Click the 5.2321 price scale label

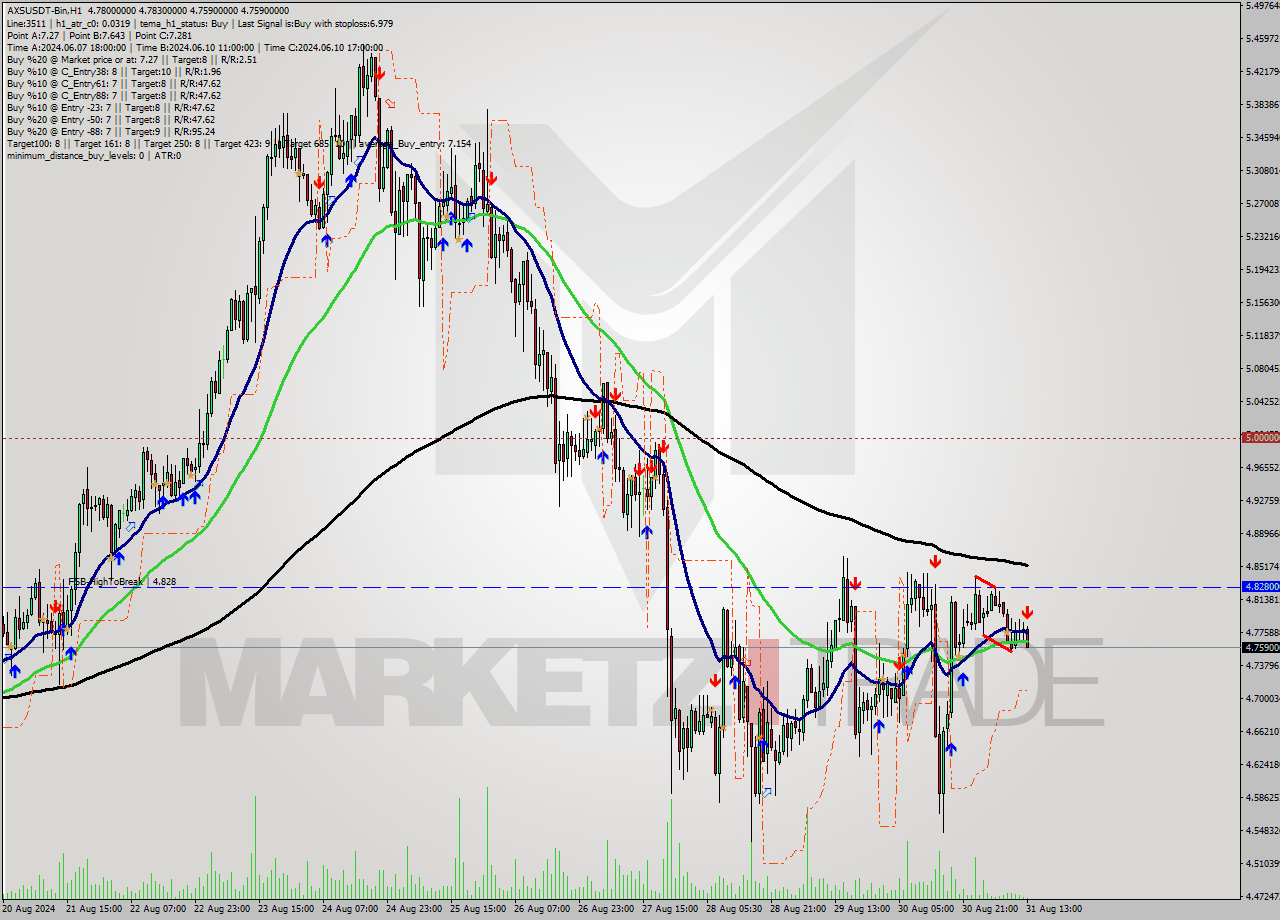coord(1262,237)
